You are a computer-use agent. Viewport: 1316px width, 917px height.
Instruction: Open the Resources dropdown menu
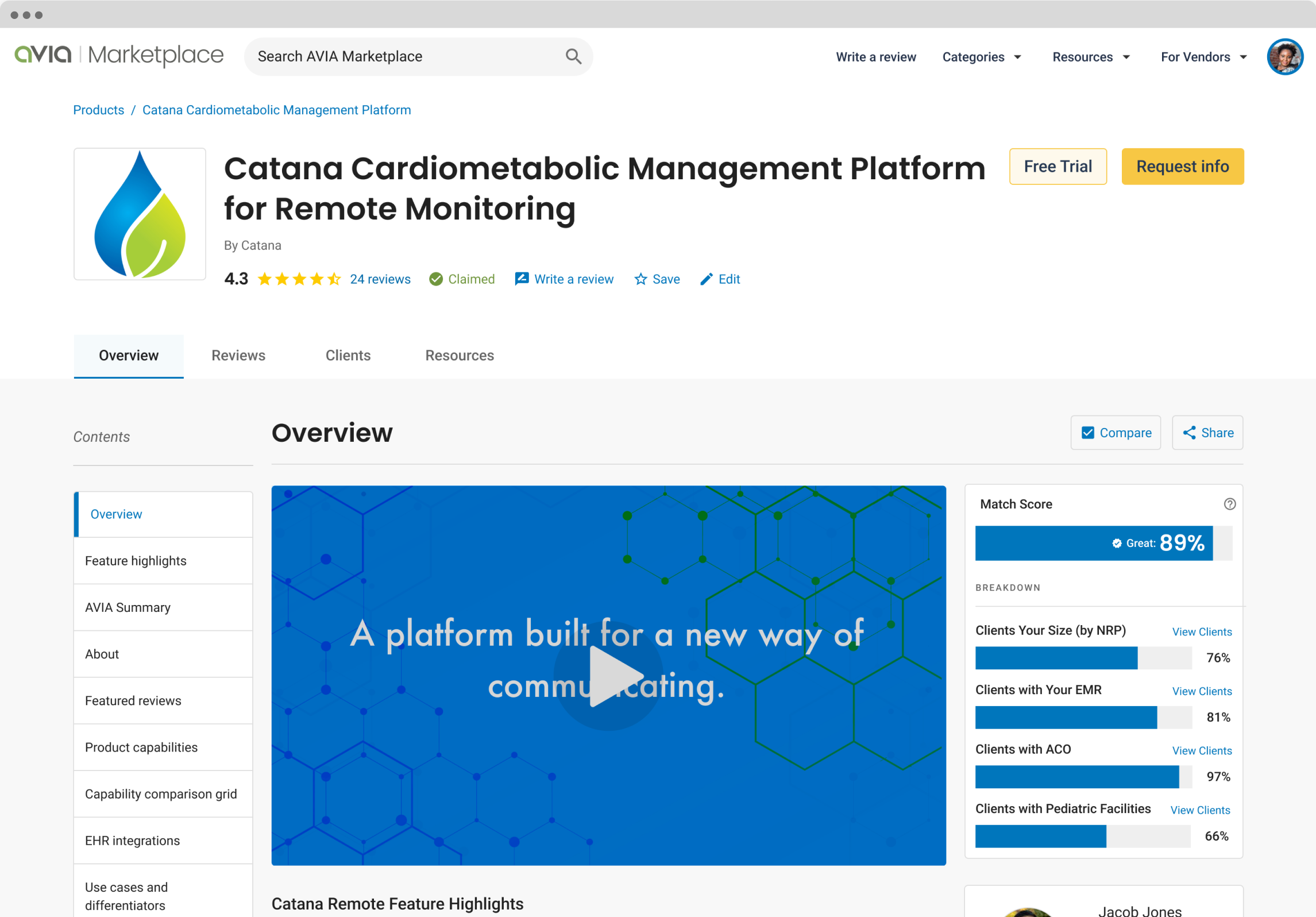(1090, 57)
